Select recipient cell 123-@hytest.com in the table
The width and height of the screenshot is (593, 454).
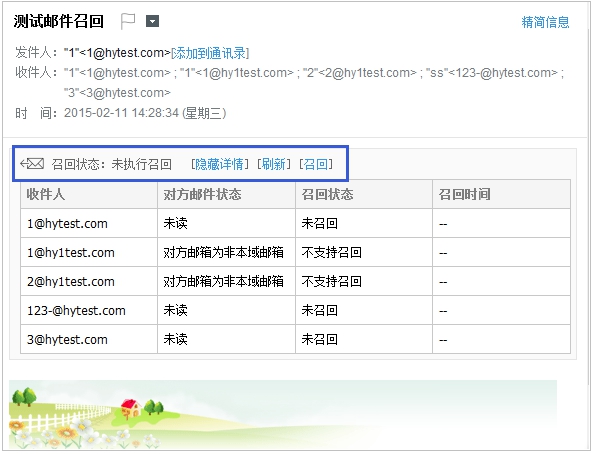89,310
